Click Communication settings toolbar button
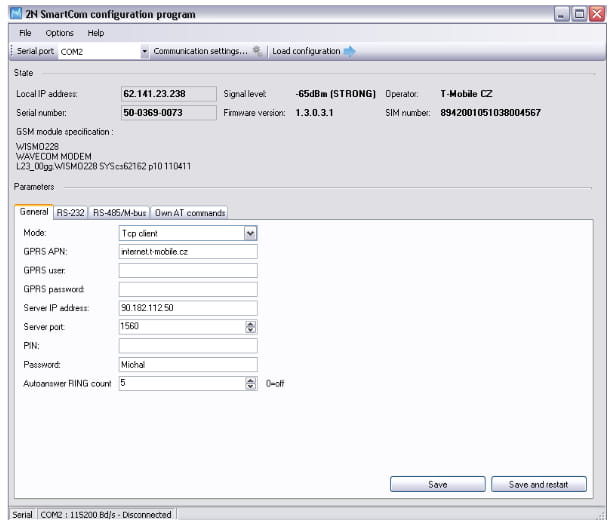The image size is (613, 523). 207,51
